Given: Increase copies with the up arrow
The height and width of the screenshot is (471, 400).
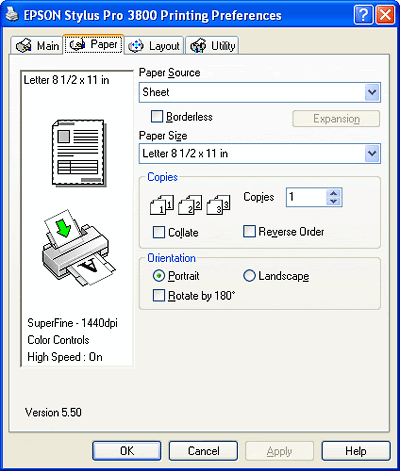Looking at the screenshot, I should [x=333, y=193].
